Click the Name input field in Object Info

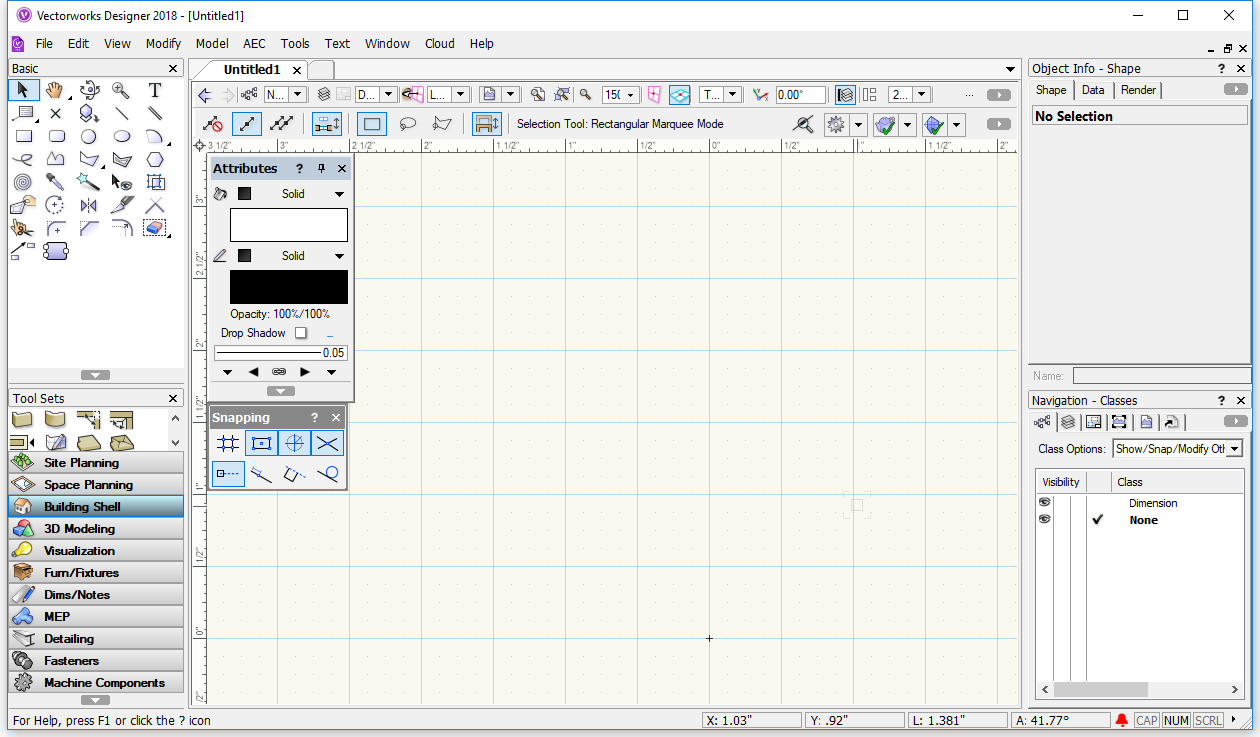1162,375
